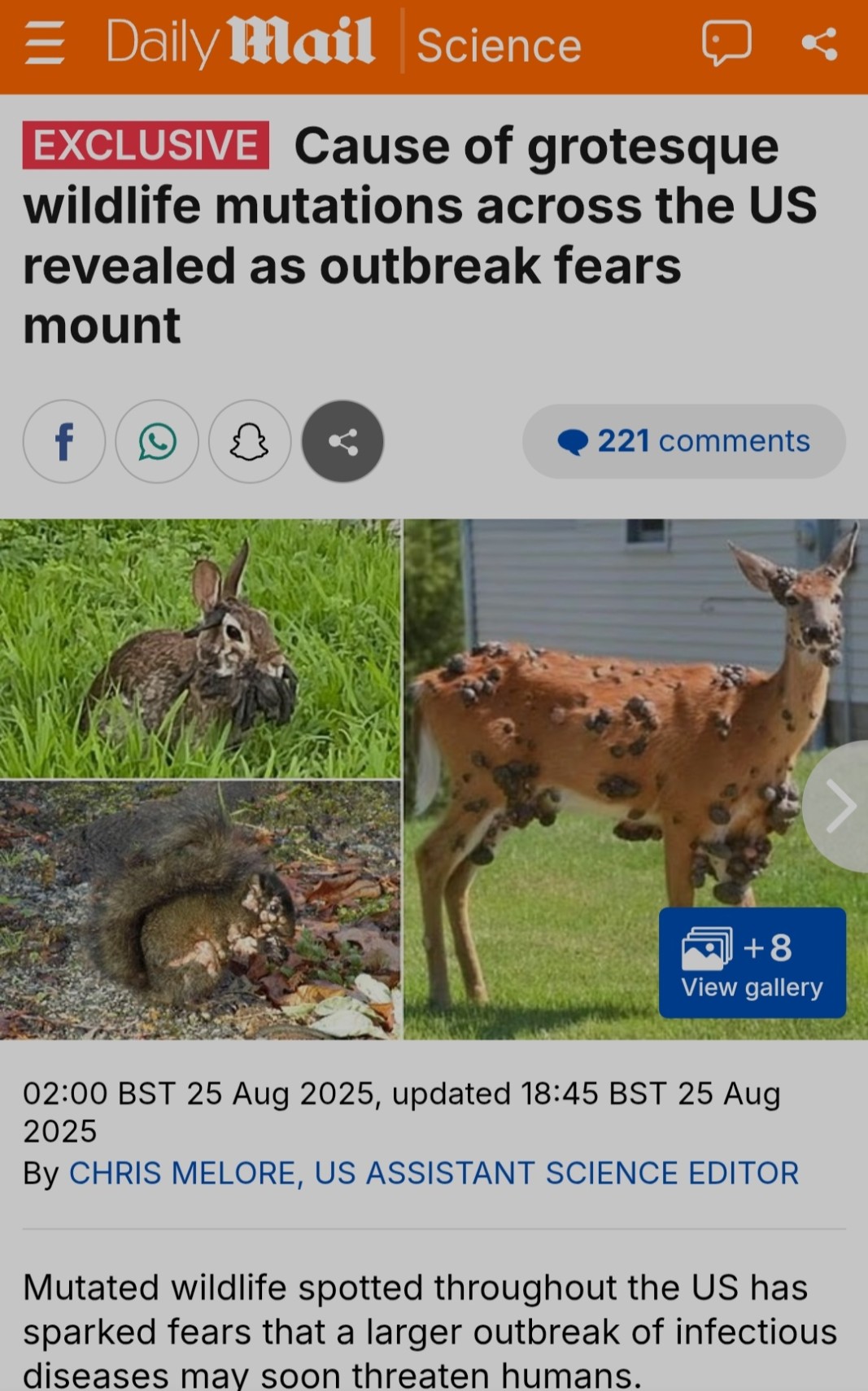Advance to next gallery image arrow
The height and width of the screenshot is (1391, 868).
point(838,806)
